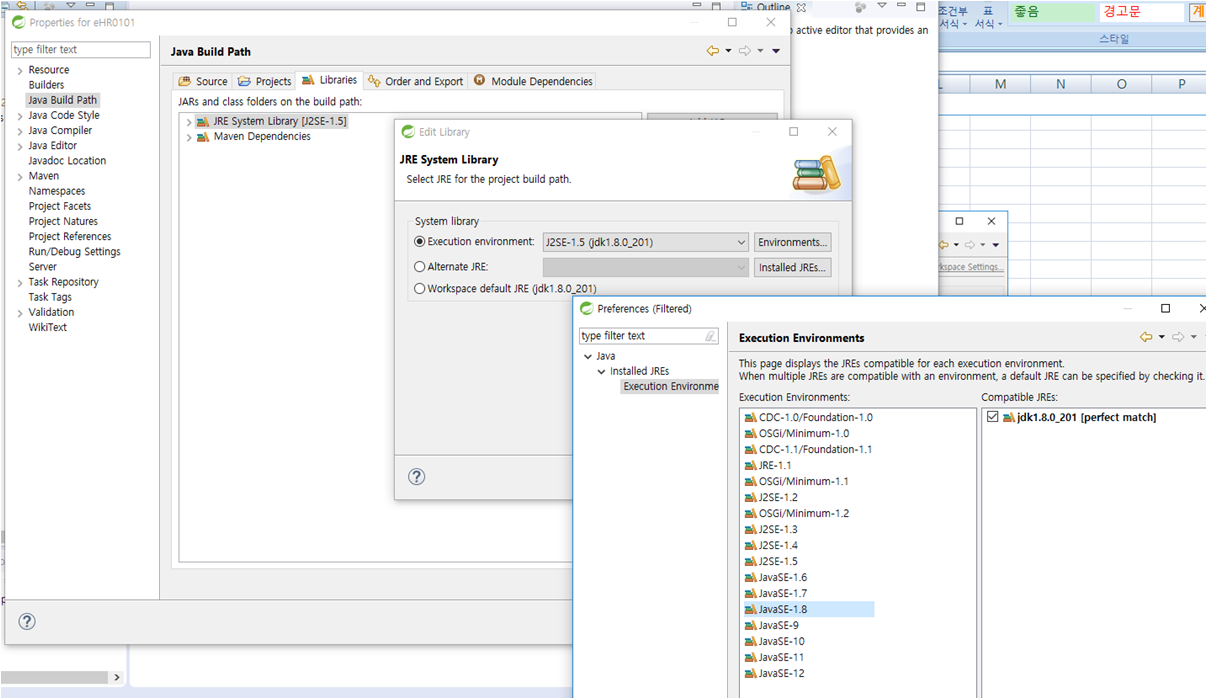1207x699 pixels.
Task: Open the Outline view menu triangle
Action: pos(881,7)
